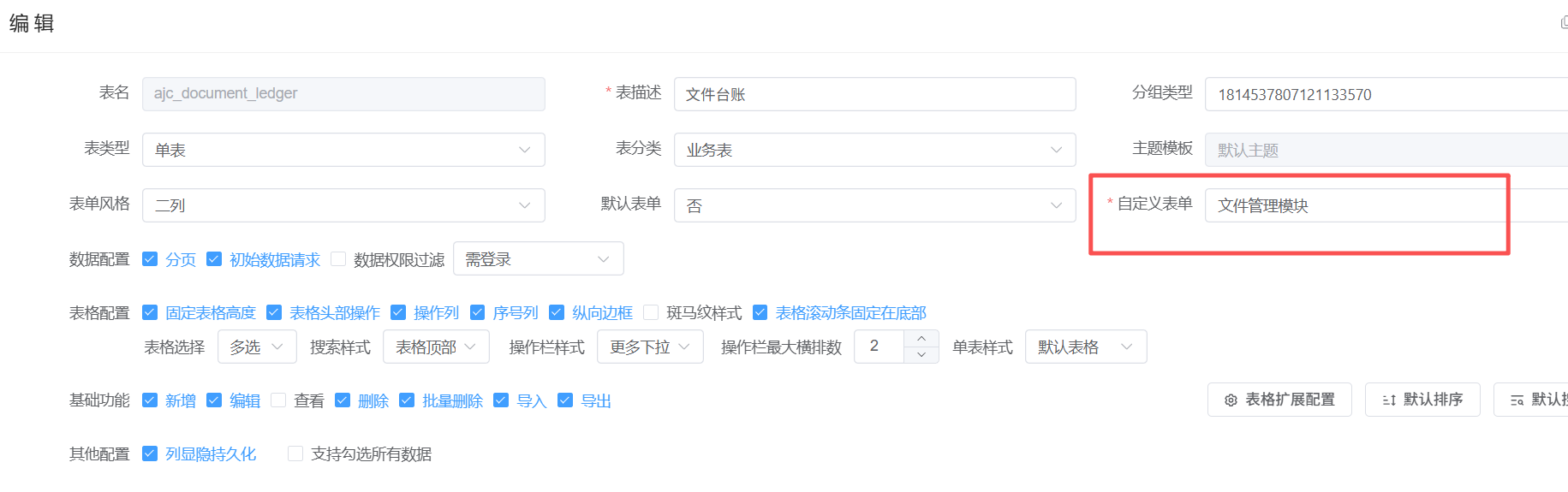The height and width of the screenshot is (492, 1568).
Task: Open the 操作栏样式 dropdown showing 更多下拉
Action: click(x=649, y=347)
